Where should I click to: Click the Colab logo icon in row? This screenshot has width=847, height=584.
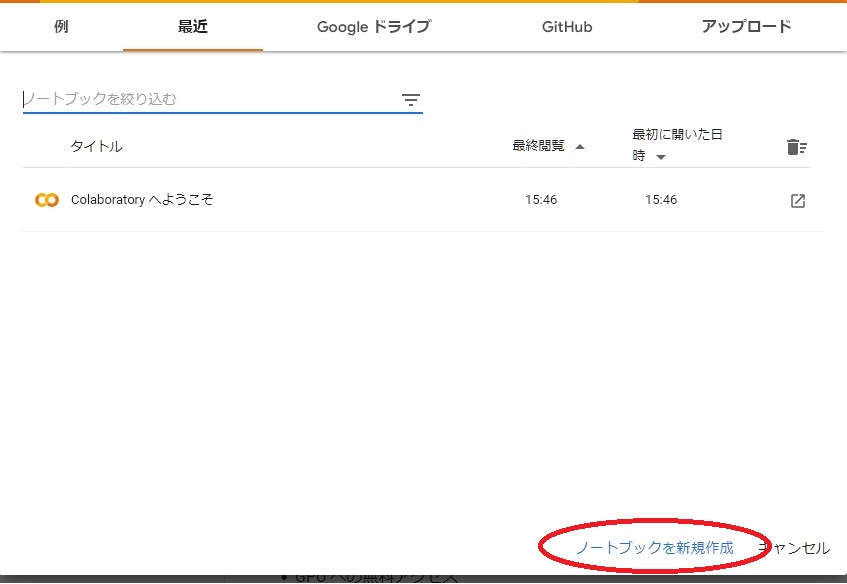(46, 200)
